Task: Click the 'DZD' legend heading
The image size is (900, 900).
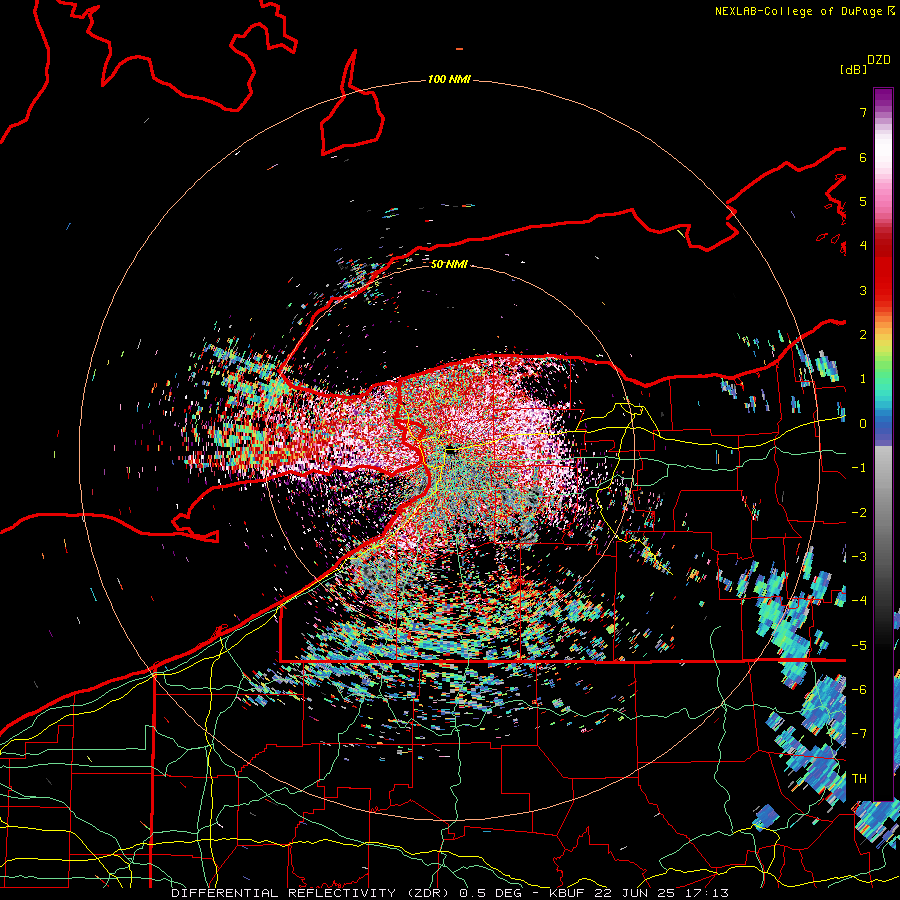Action: click(879, 59)
